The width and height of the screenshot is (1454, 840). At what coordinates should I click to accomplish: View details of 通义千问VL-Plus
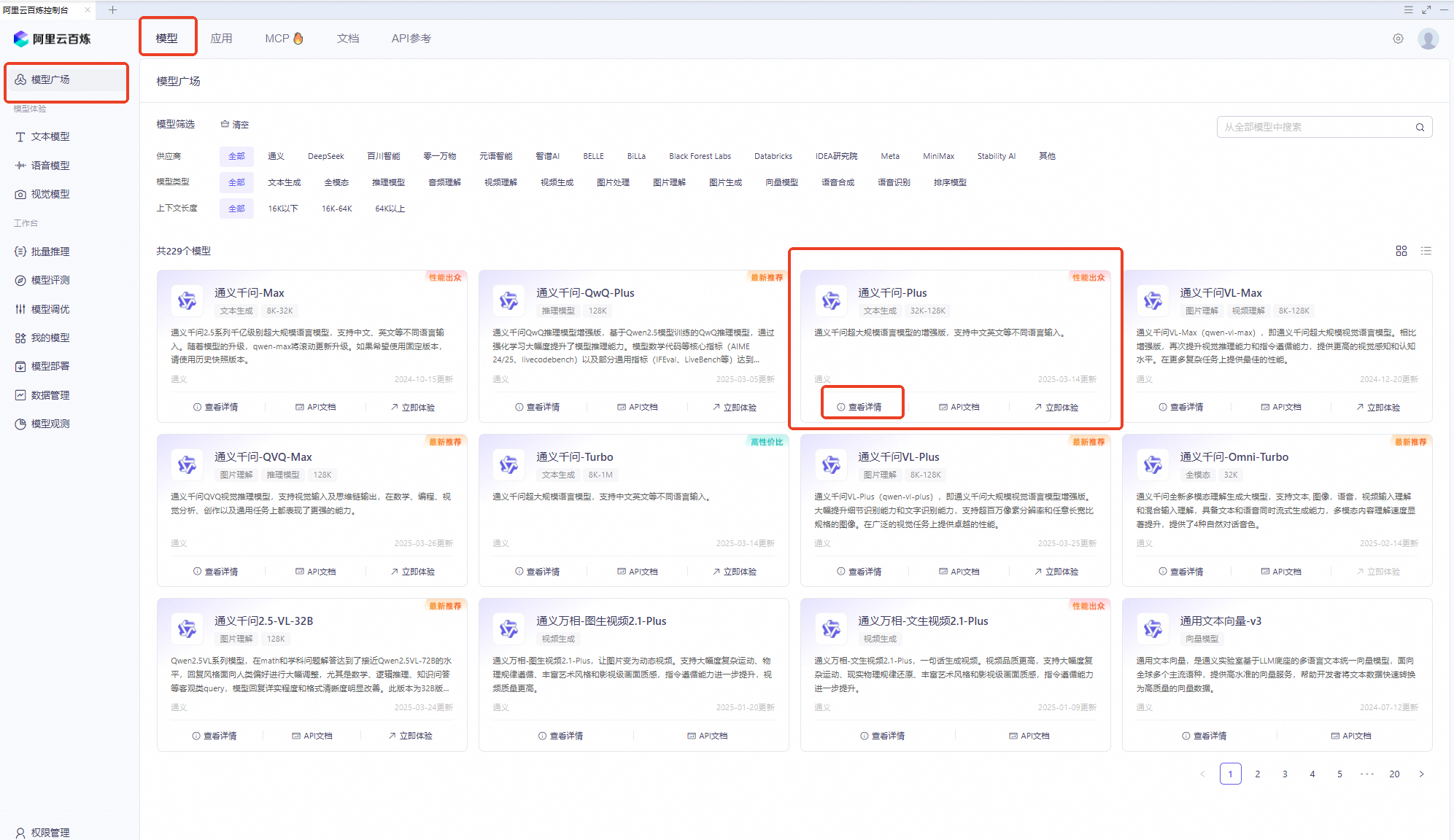tap(859, 572)
